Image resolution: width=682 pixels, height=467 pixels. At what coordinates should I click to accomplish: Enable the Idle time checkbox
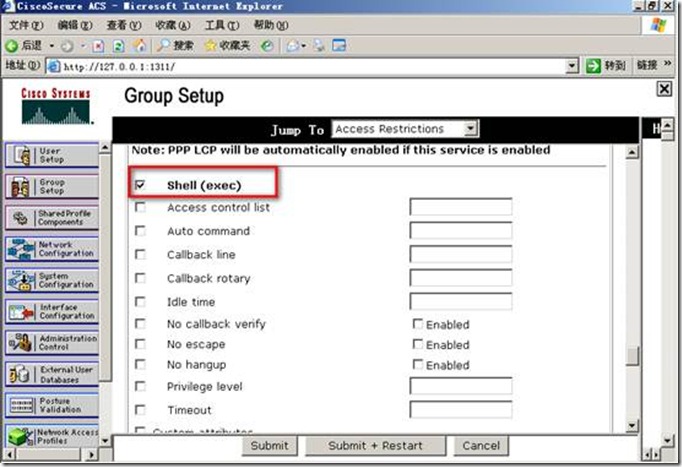[140, 301]
